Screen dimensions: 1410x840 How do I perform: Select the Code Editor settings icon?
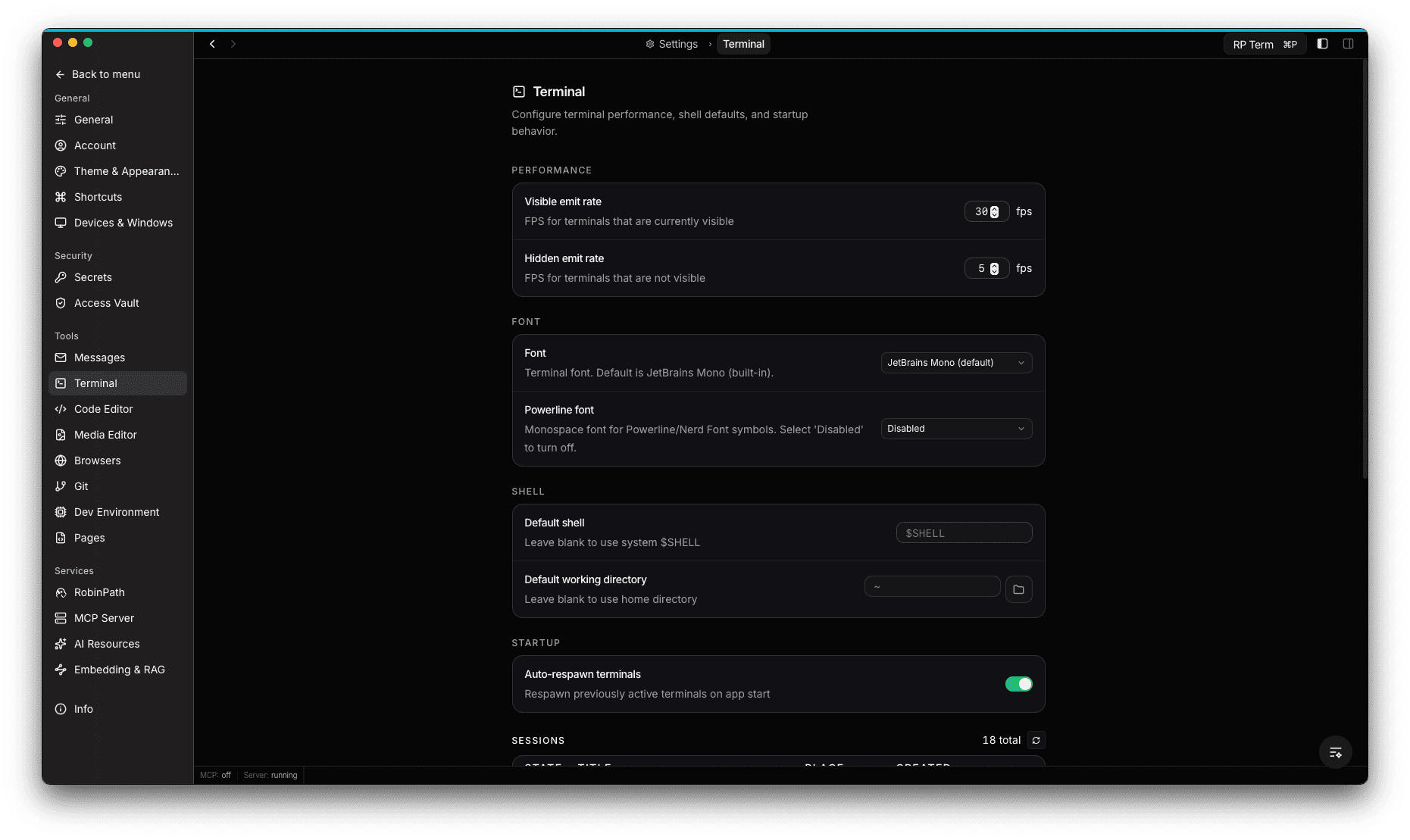(61, 409)
